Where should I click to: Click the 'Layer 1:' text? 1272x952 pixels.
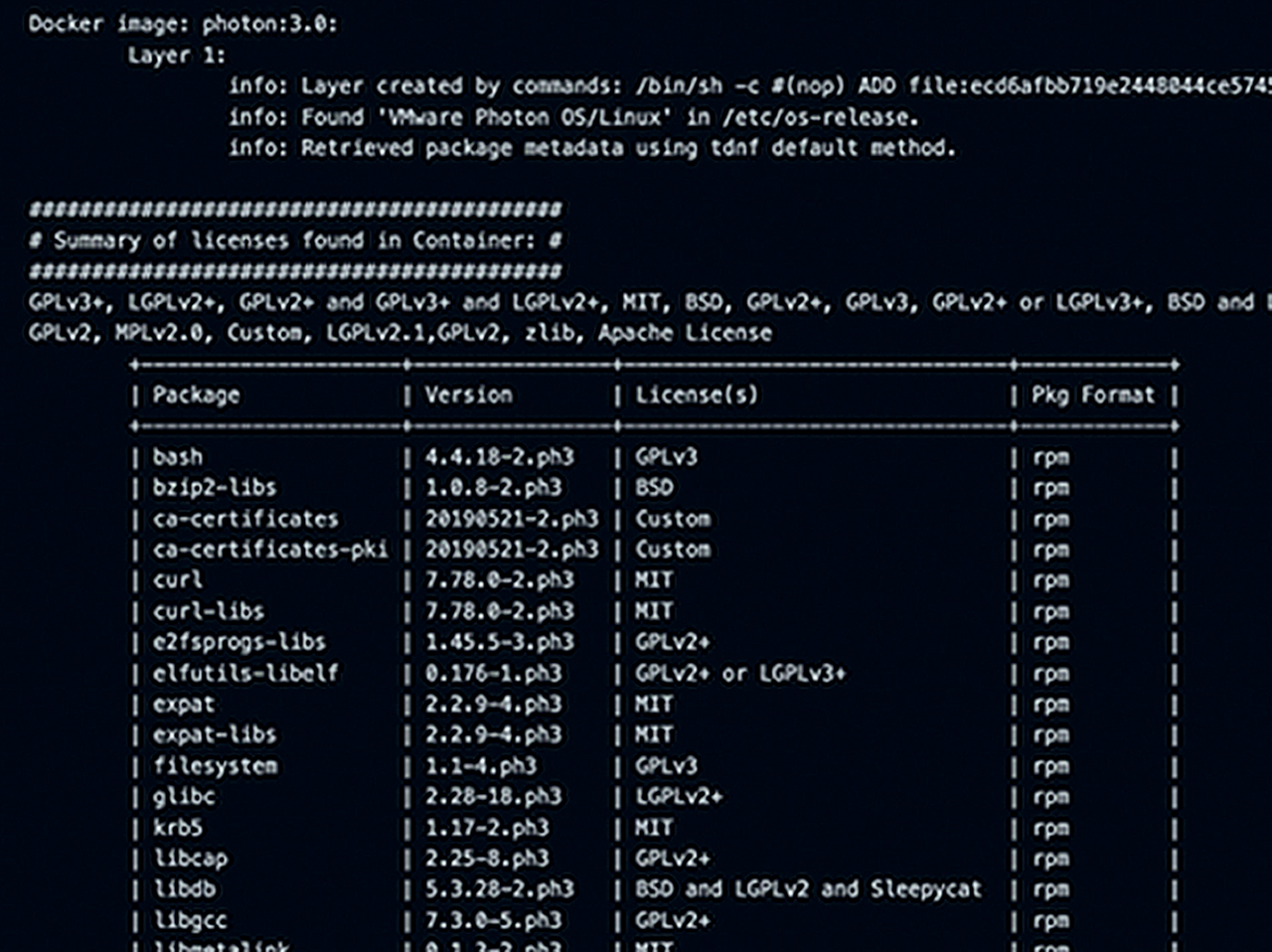(176, 55)
